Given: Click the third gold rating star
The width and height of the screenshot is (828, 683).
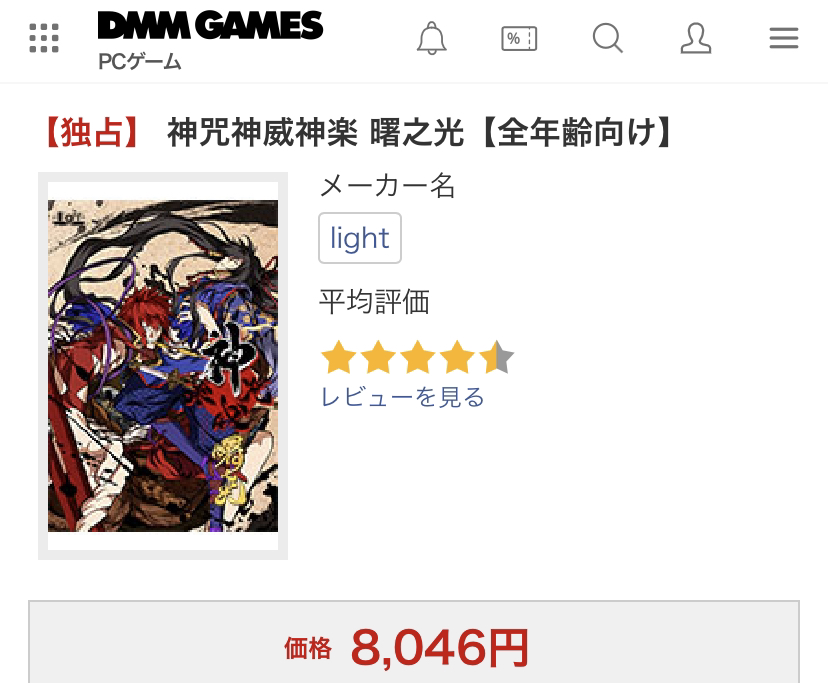Looking at the screenshot, I should click(418, 358).
